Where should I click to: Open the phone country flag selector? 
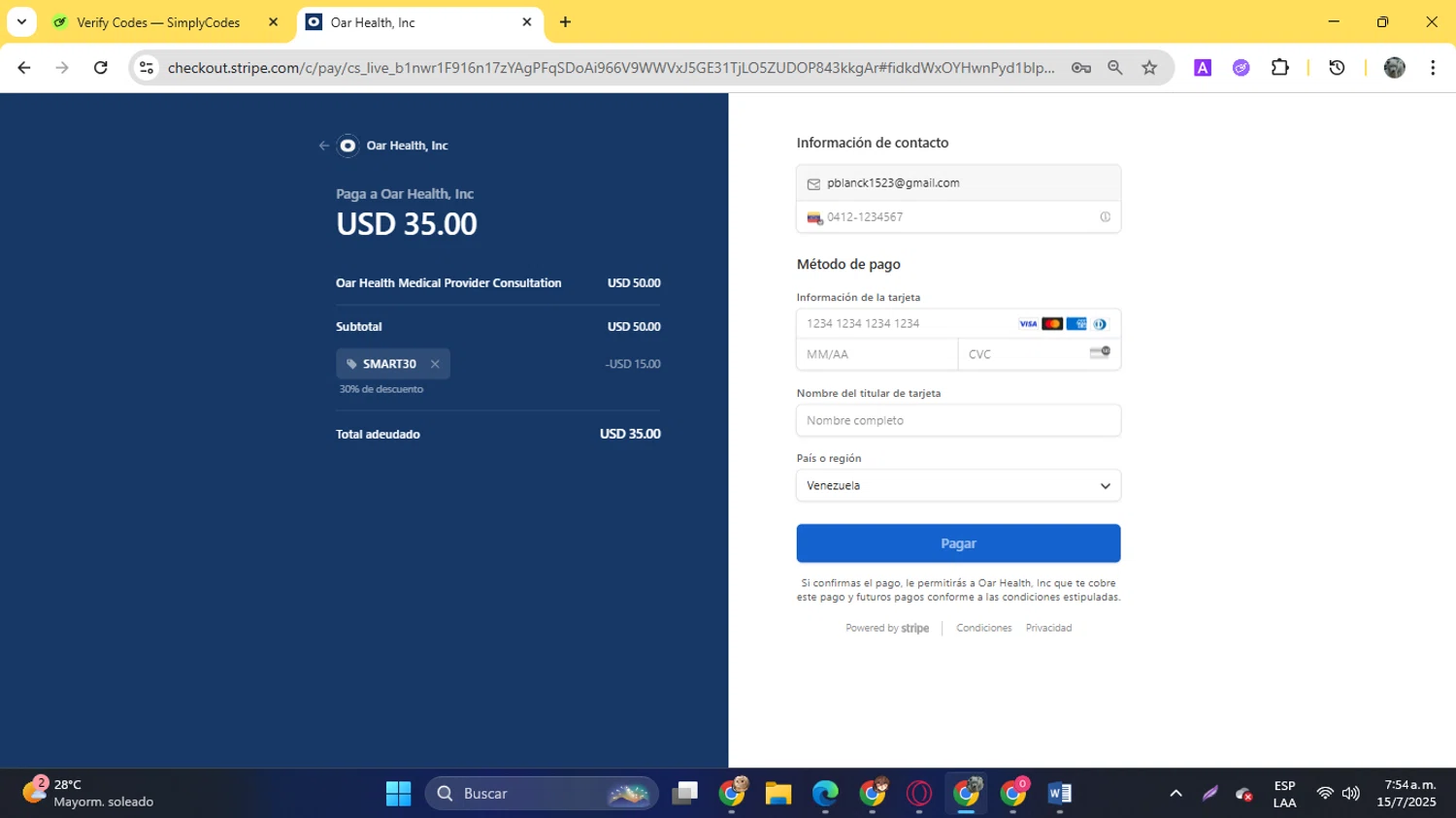tap(814, 217)
